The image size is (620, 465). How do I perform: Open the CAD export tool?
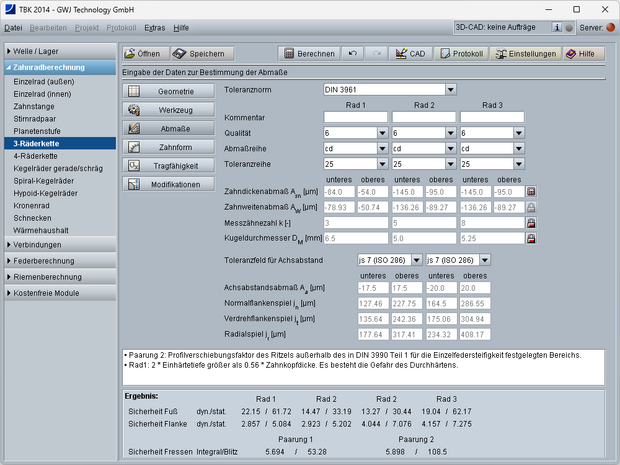(412, 53)
